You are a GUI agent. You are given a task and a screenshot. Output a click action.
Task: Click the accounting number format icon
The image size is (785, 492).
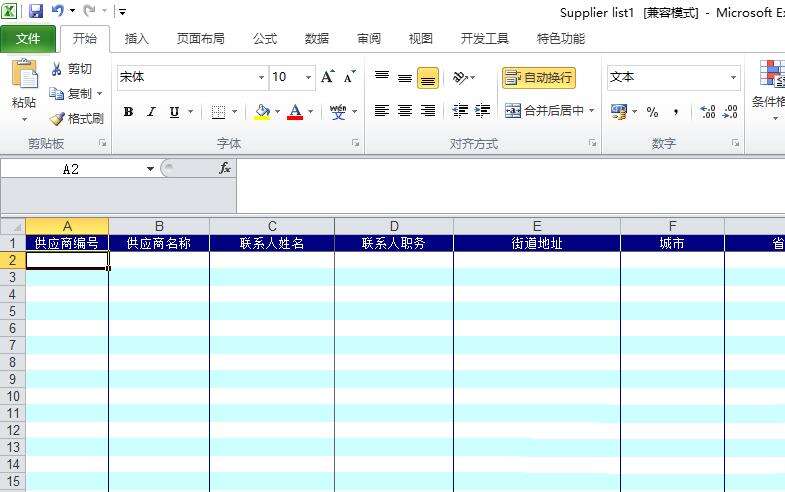tap(619, 112)
